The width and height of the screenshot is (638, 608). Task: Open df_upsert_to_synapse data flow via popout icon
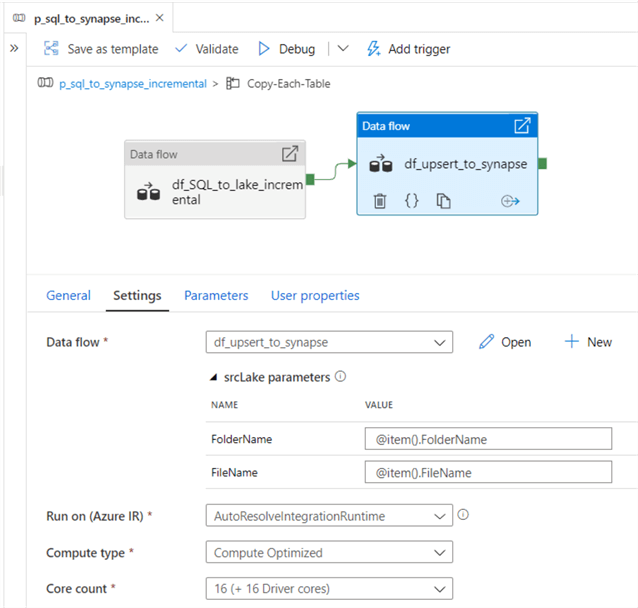coord(522,126)
